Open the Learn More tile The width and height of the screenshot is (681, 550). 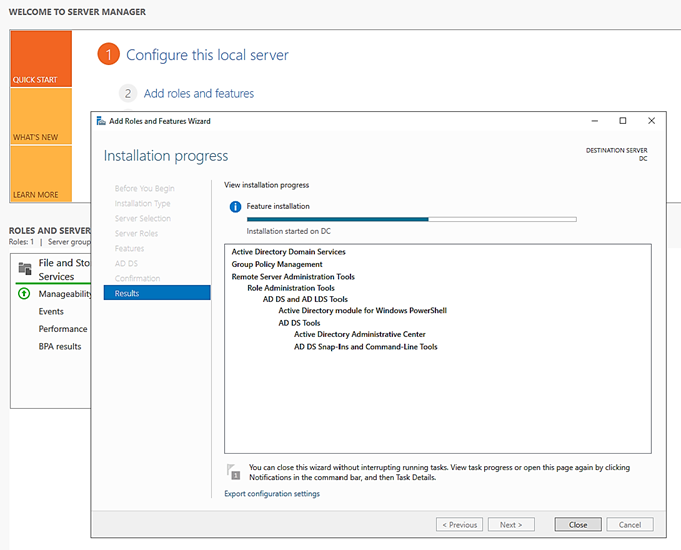click(x=41, y=174)
